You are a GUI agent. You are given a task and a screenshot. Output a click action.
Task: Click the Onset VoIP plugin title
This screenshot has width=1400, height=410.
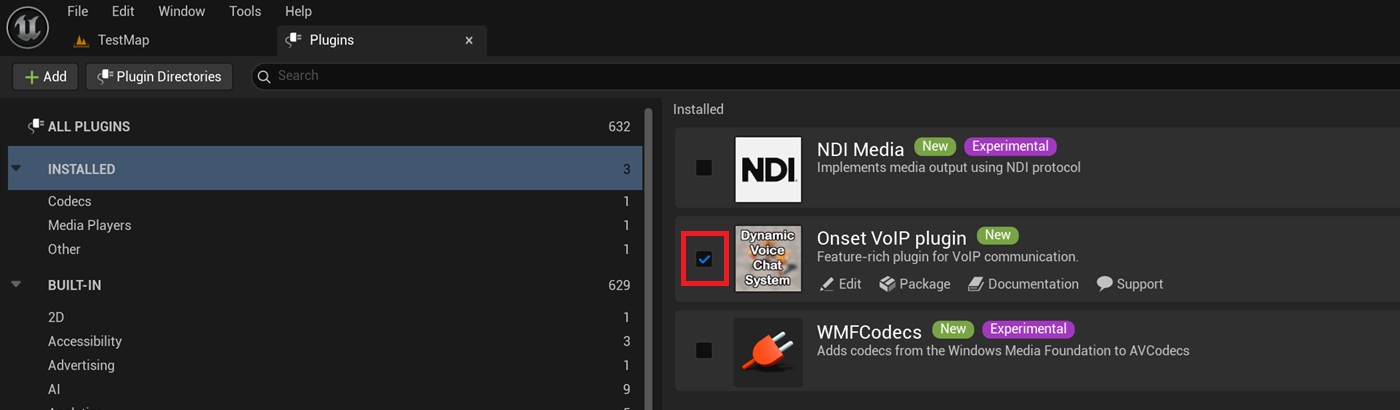coord(892,238)
